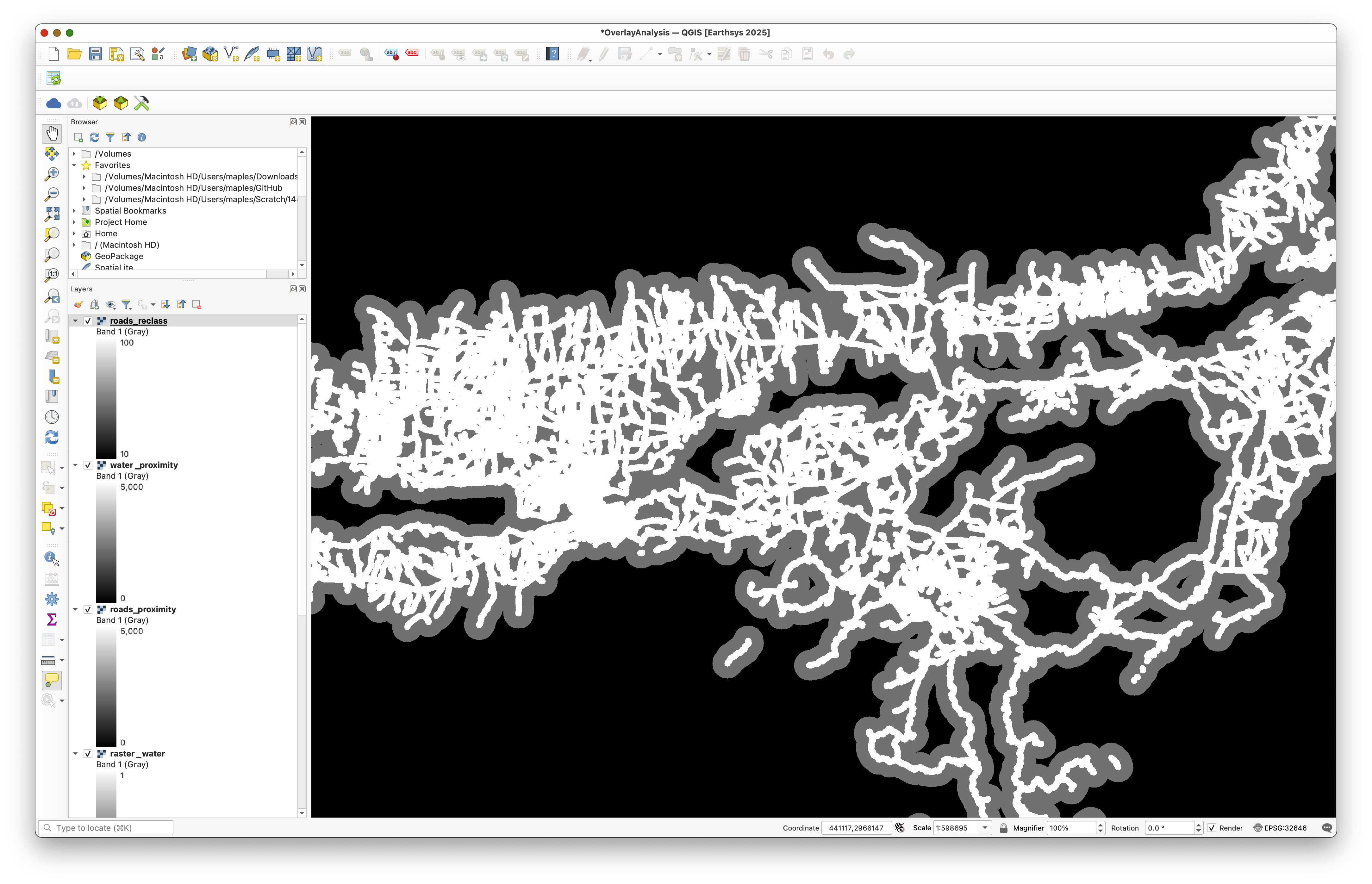Select the Pan Map hand tool
Screen dimensions: 1372x884
(x=52, y=133)
